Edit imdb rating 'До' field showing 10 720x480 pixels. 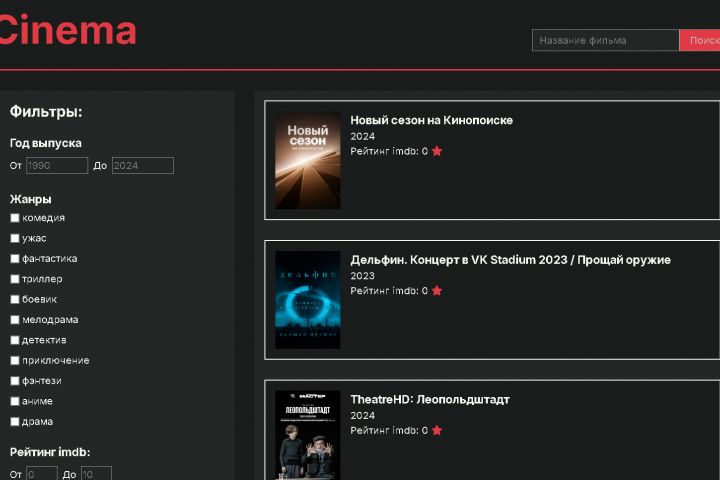click(x=96, y=474)
